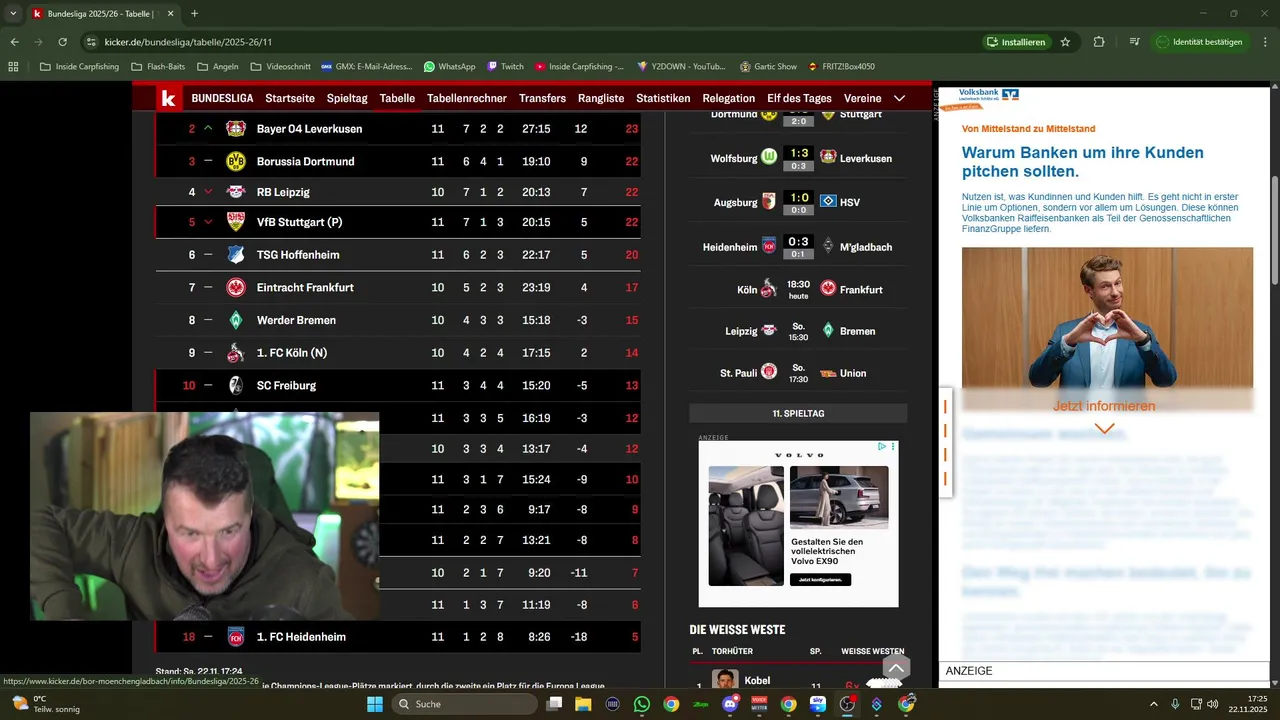Open the Tabellenrechner nav item
The image size is (1280, 720).
467,98
